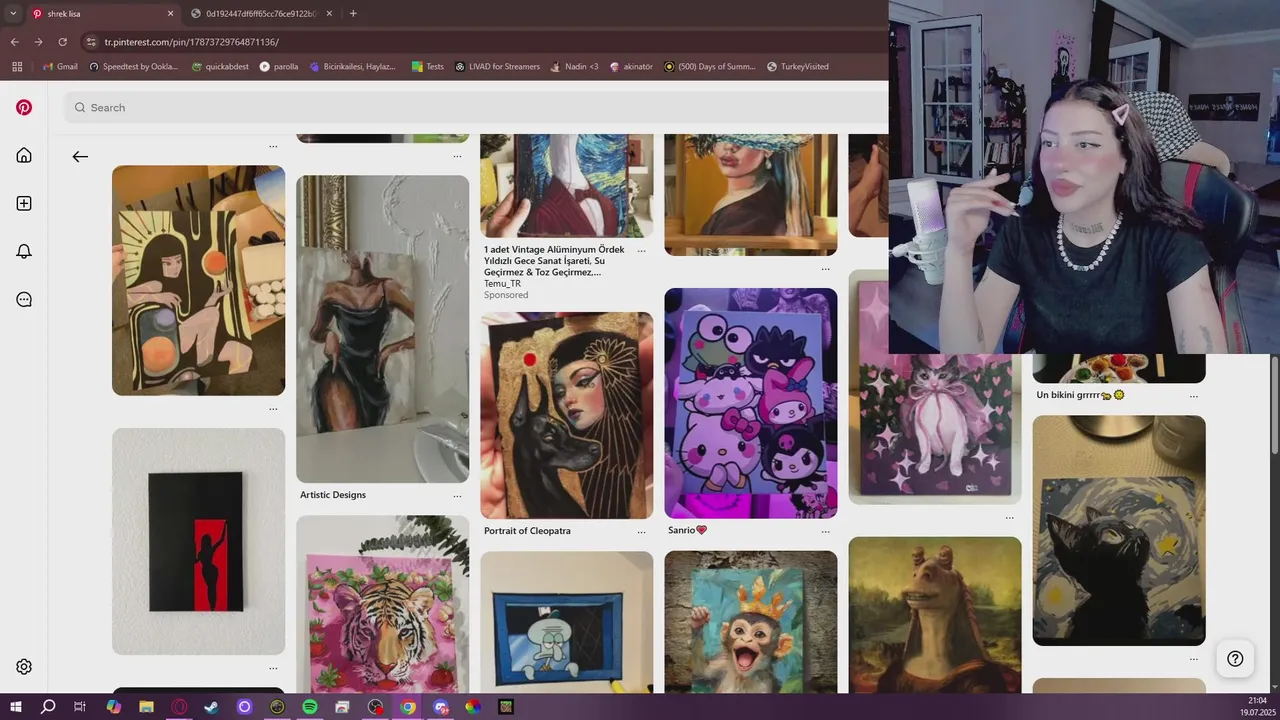The height and width of the screenshot is (720, 1280).
Task: Open Google Chrome from the taskbar
Action: pos(408,707)
